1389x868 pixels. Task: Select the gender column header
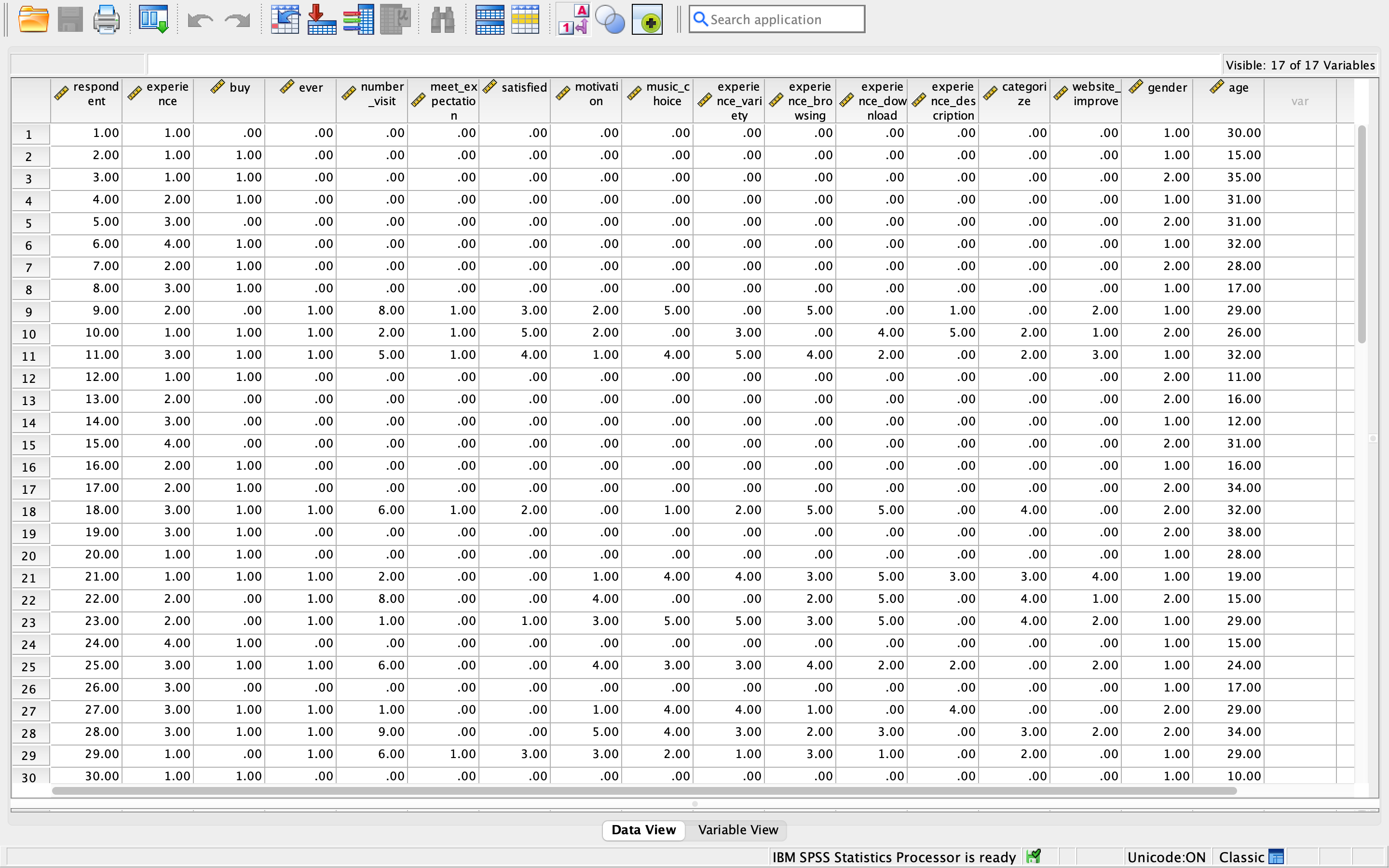click(x=1157, y=100)
